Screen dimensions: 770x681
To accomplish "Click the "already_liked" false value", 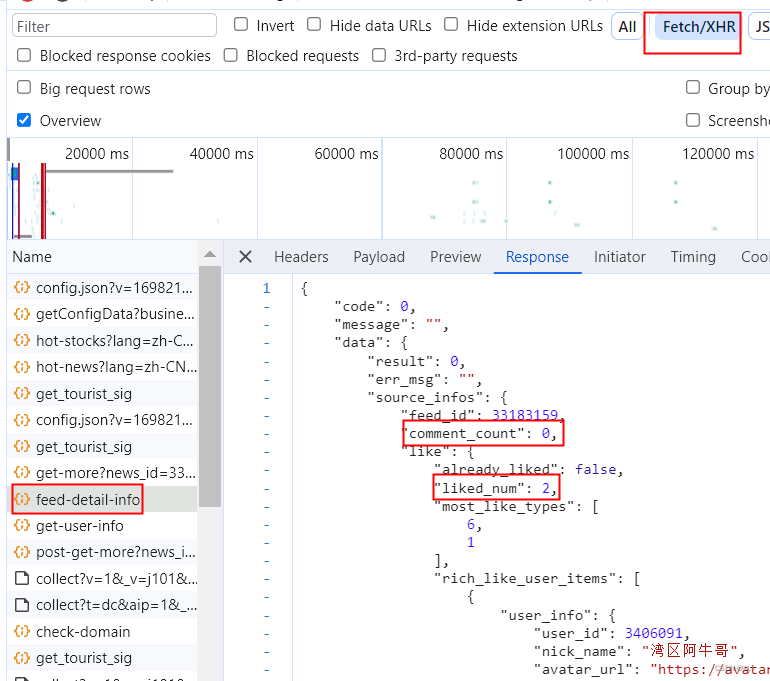I will pyautogui.click(x=596, y=470).
